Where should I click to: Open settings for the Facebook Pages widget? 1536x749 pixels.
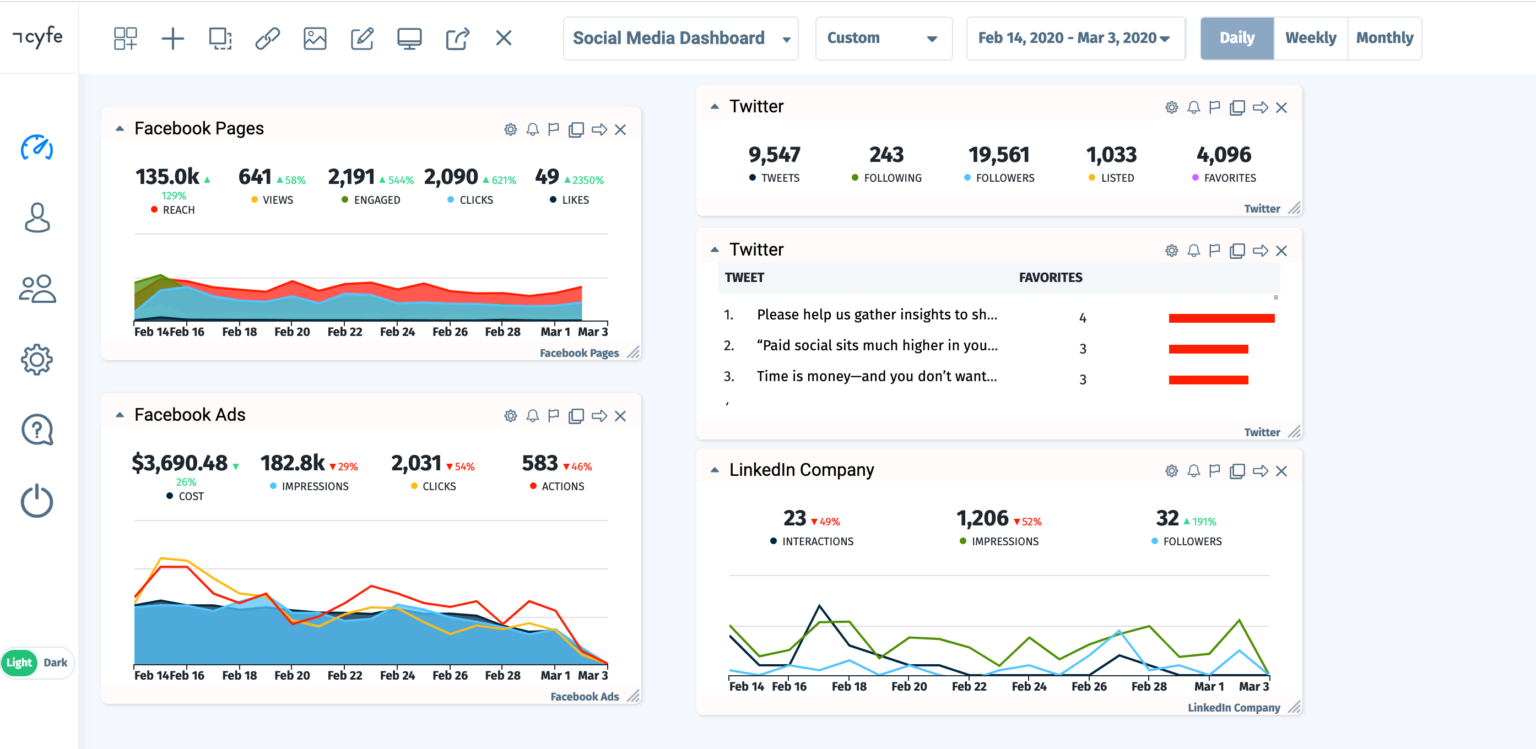510,129
